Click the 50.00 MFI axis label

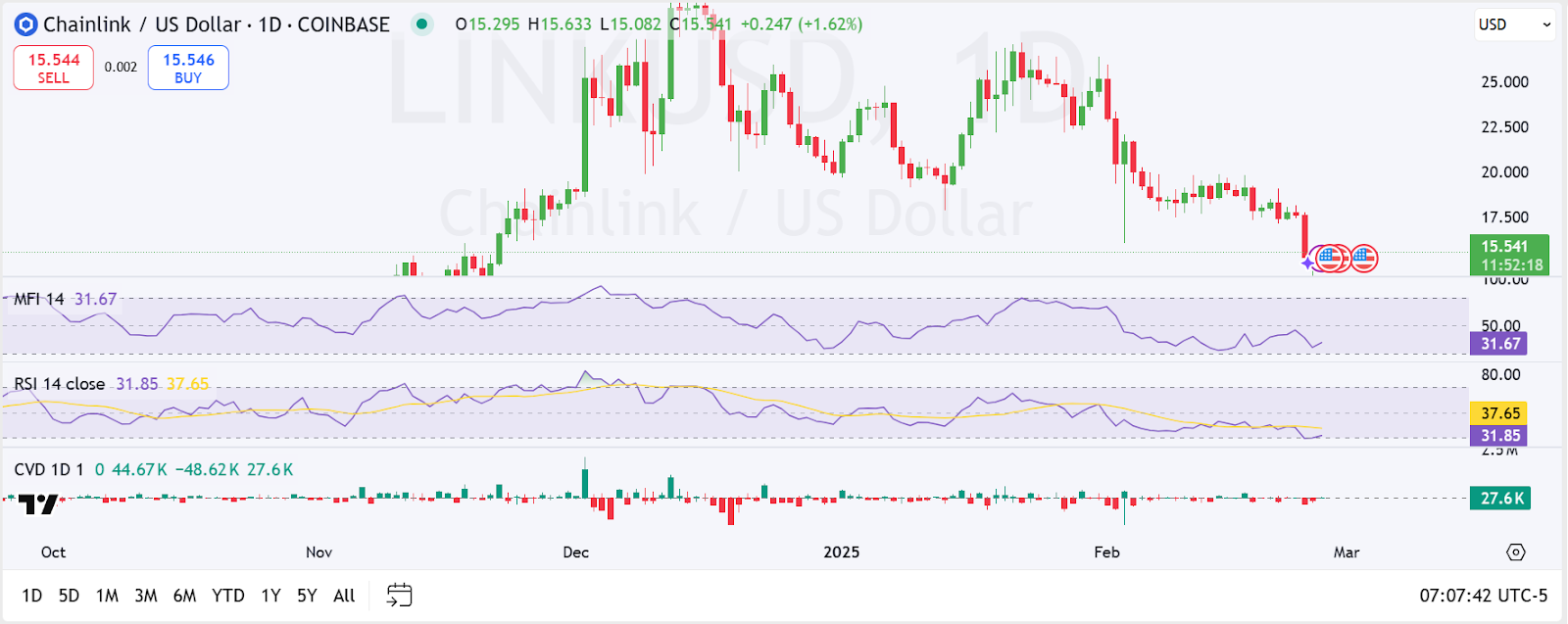(1500, 325)
